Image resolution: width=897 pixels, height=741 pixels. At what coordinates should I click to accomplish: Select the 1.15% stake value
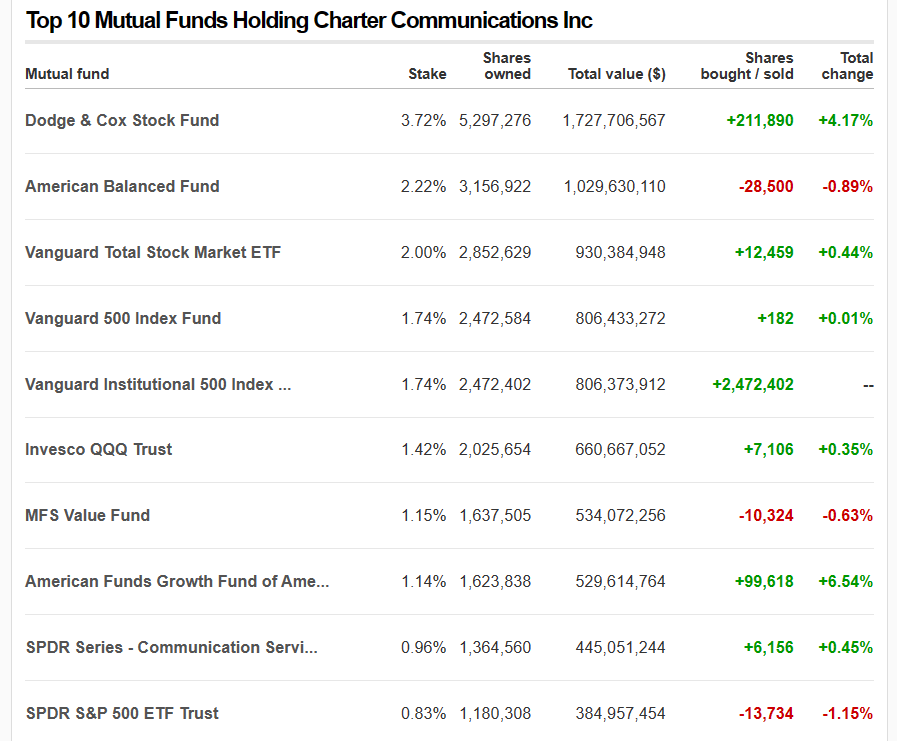click(423, 516)
